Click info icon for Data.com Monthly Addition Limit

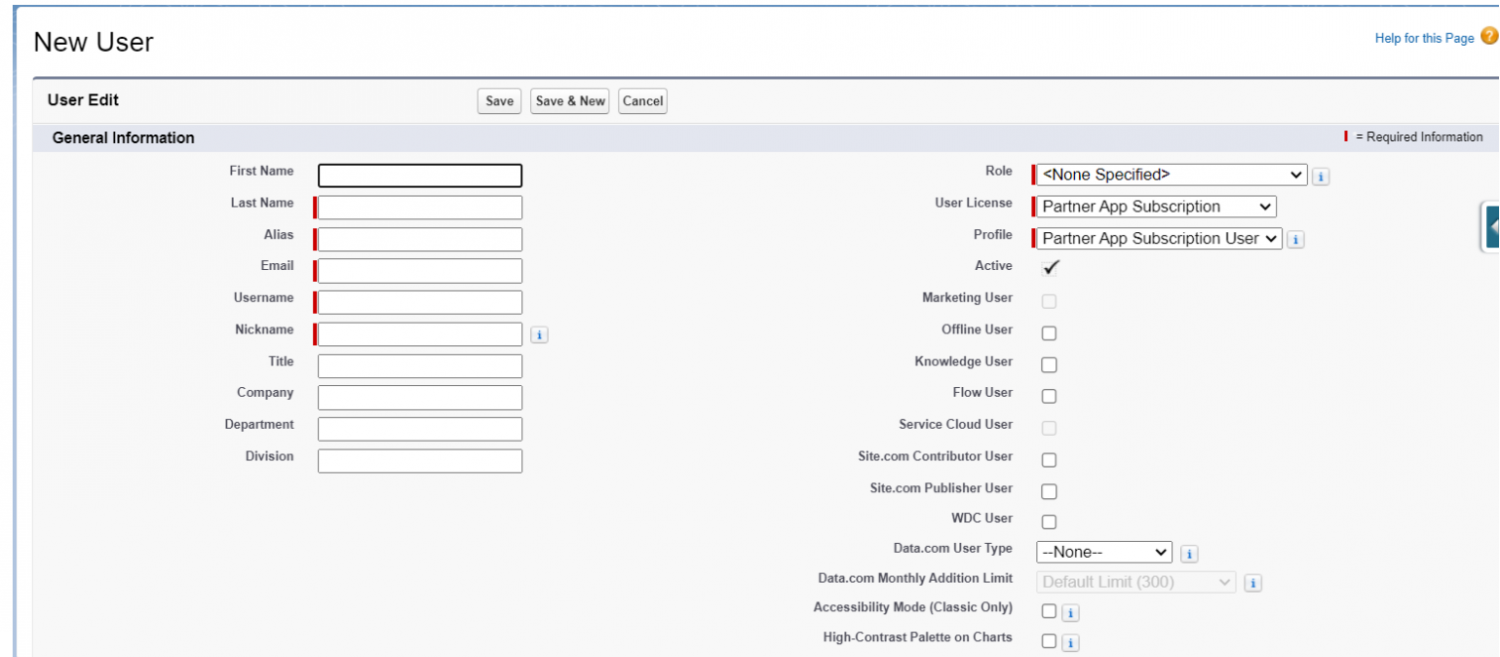pos(1253,583)
